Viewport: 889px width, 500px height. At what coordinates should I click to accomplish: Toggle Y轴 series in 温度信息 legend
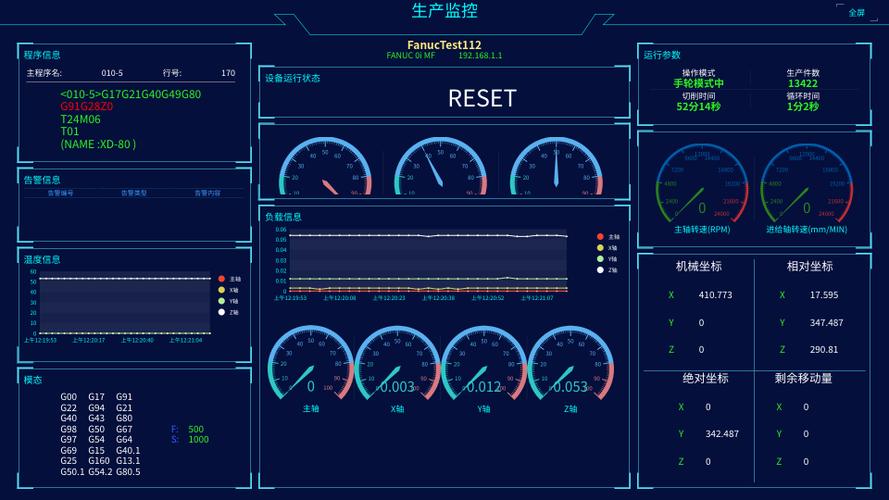click(x=229, y=301)
